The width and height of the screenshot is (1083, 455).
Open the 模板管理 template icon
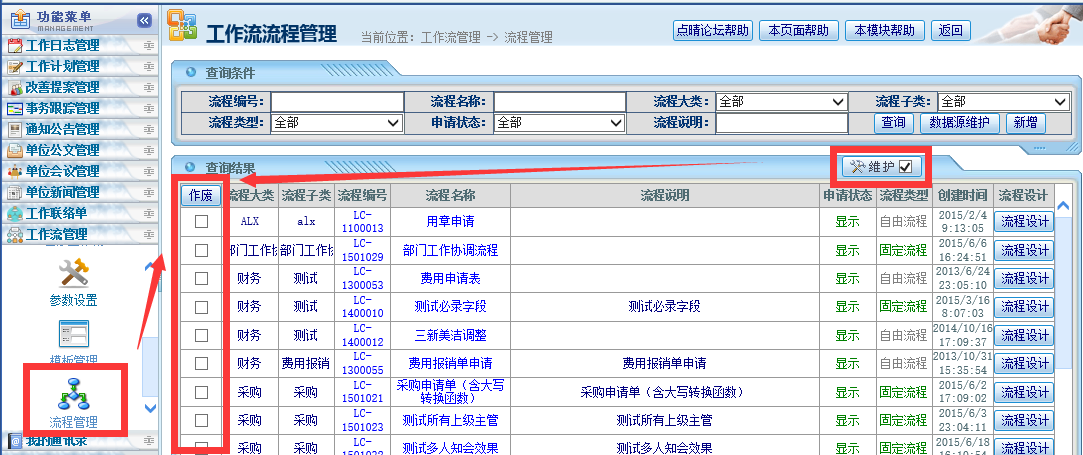coord(74,334)
